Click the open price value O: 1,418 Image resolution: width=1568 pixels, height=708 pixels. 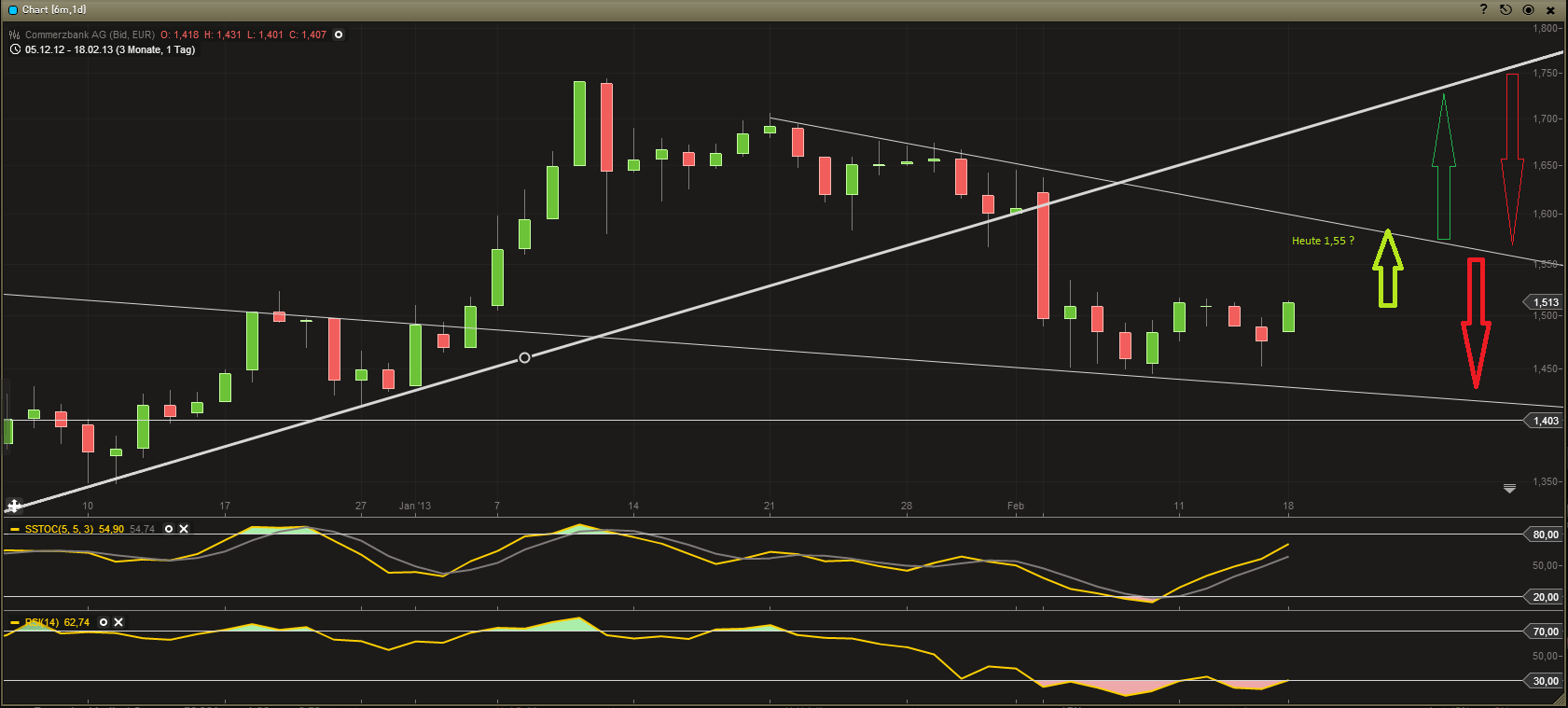(180, 35)
